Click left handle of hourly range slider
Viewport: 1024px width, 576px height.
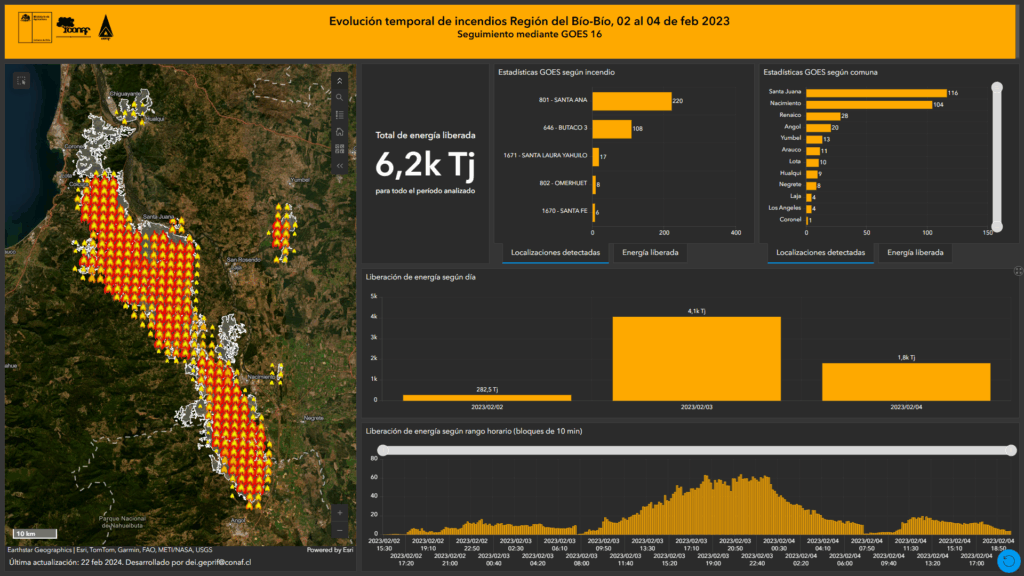click(382, 450)
